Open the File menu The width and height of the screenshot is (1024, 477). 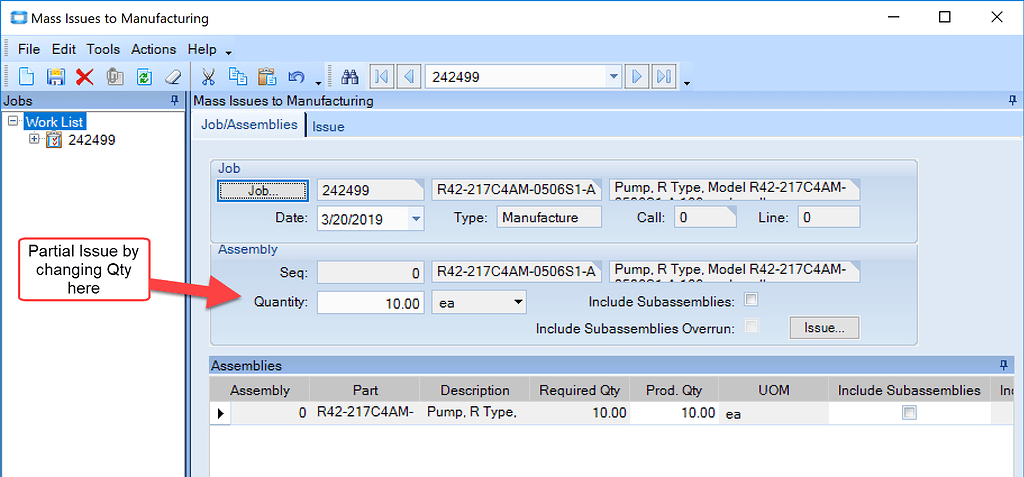coord(29,49)
